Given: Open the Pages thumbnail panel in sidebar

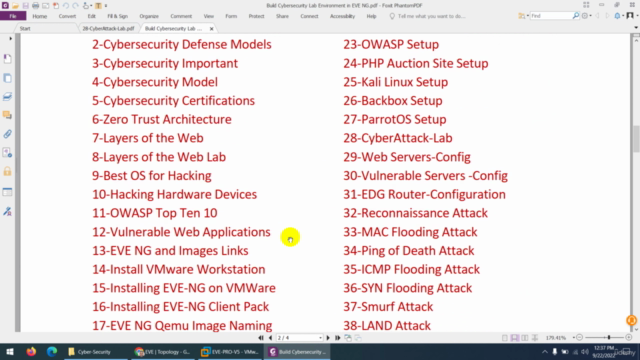Looking at the screenshot, I should coord(7,78).
